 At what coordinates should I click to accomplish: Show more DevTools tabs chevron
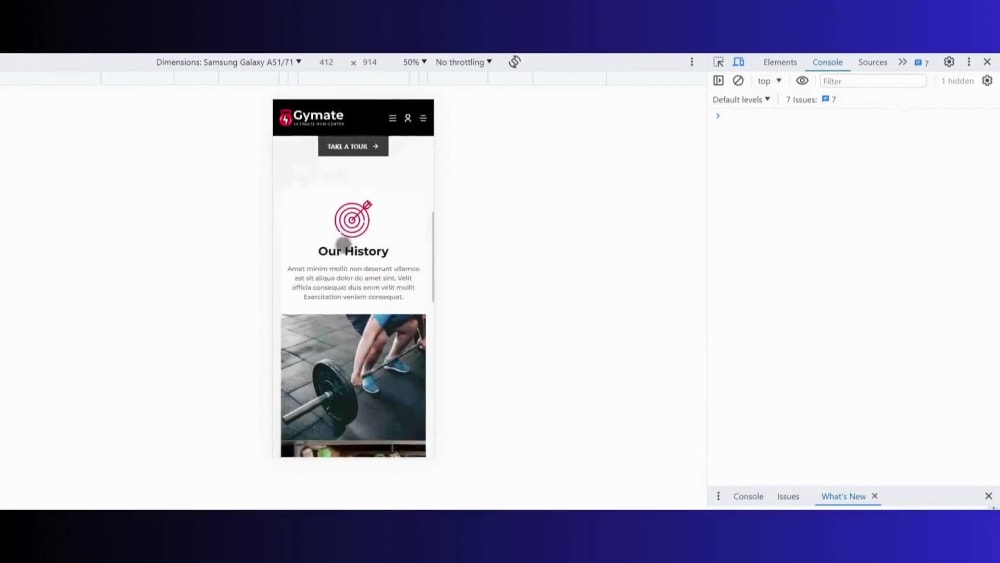902,62
